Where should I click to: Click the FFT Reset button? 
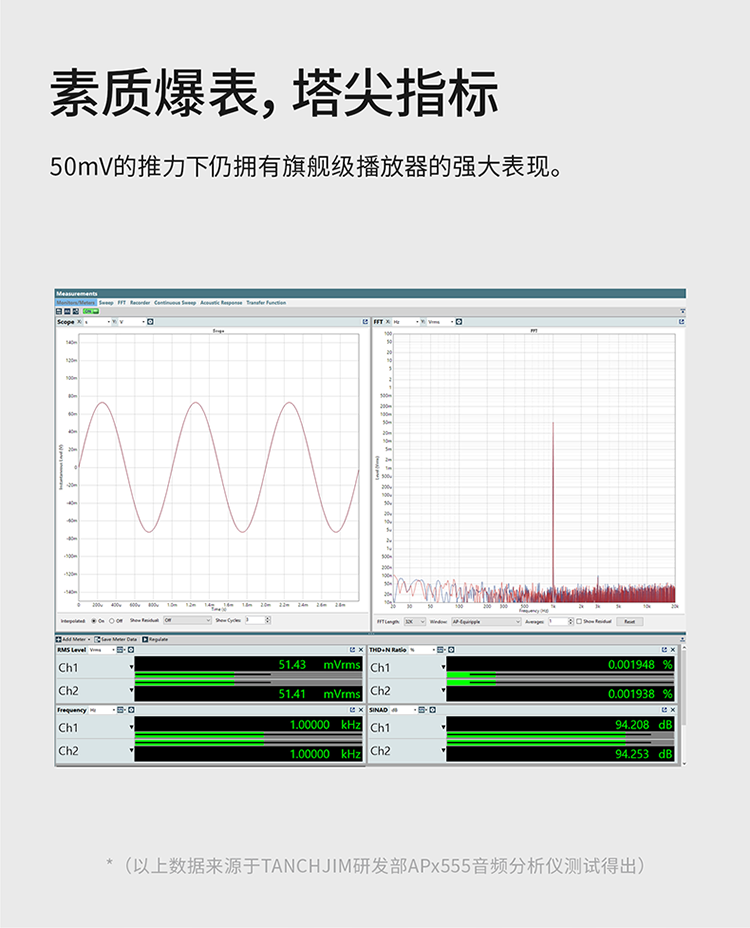tap(629, 621)
